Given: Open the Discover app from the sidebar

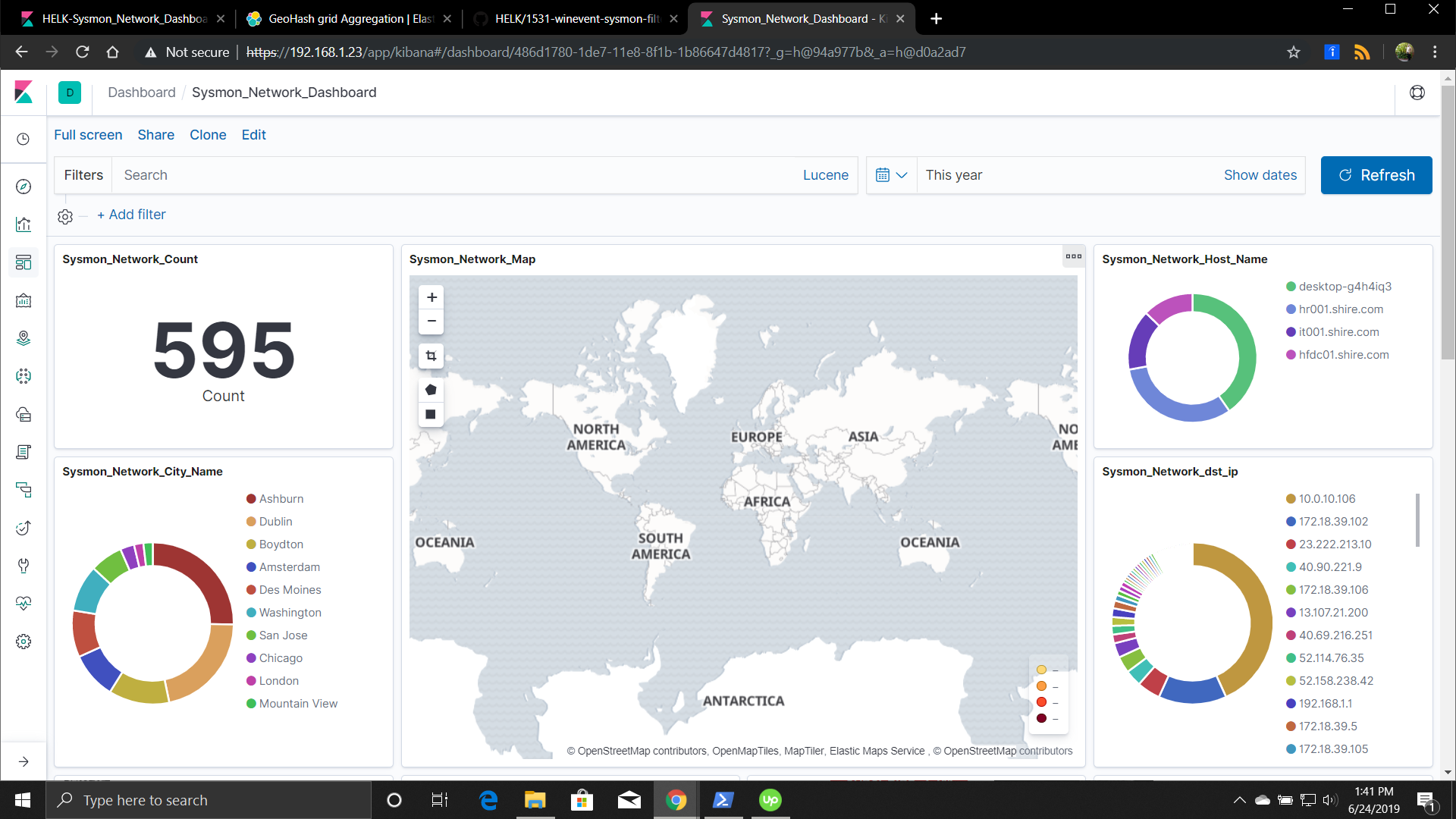Looking at the screenshot, I should click(24, 186).
